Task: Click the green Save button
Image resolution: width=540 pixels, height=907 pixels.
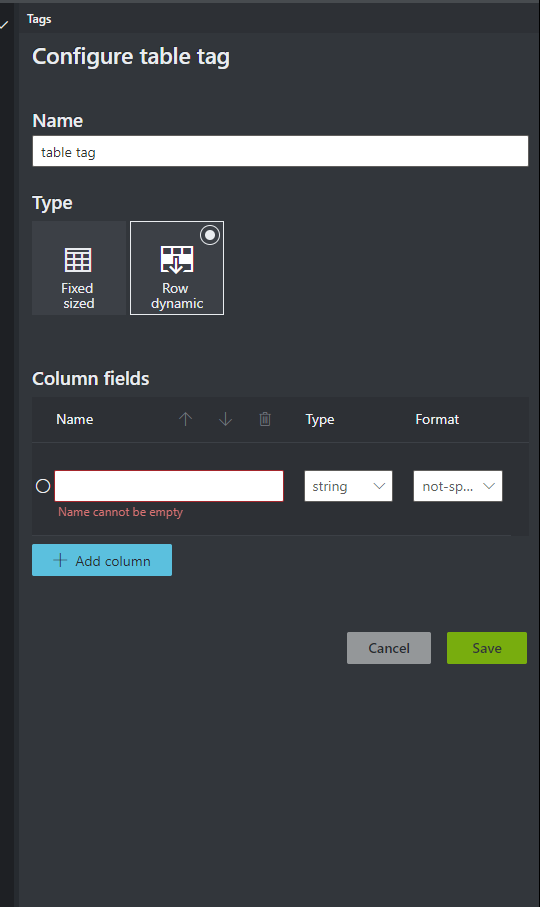Action: tap(487, 648)
